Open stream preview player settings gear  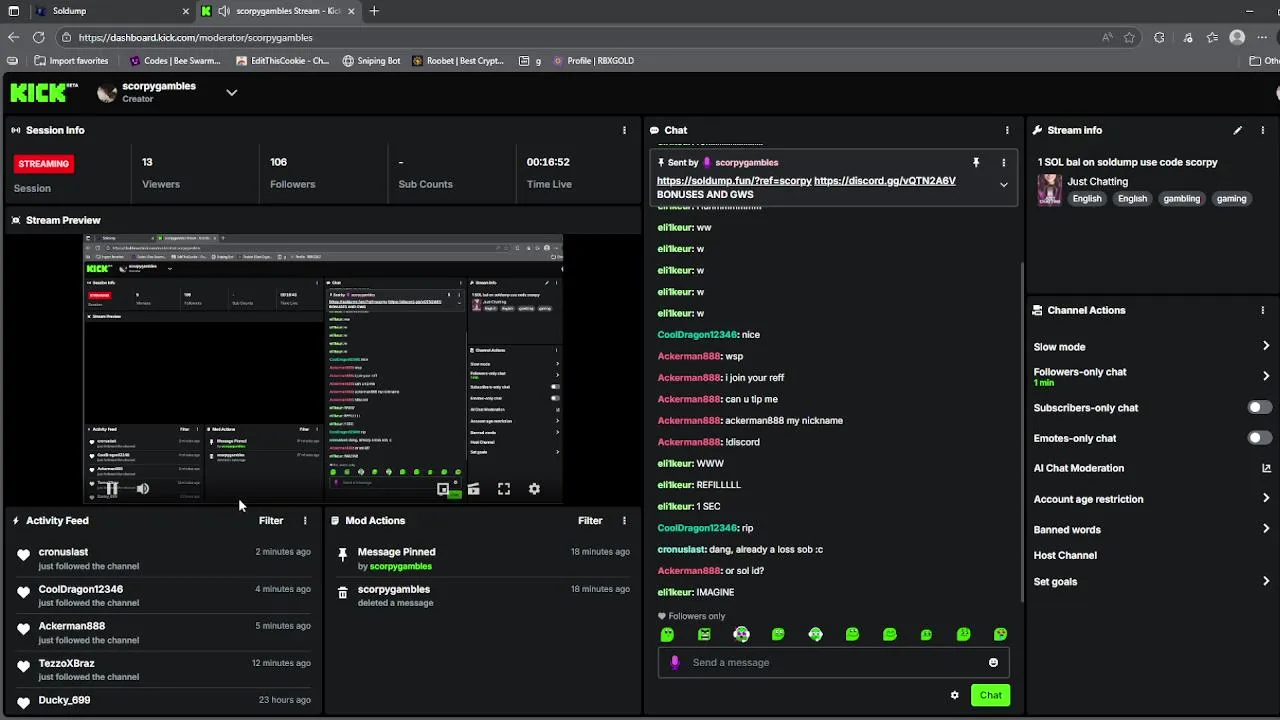point(534,489)
